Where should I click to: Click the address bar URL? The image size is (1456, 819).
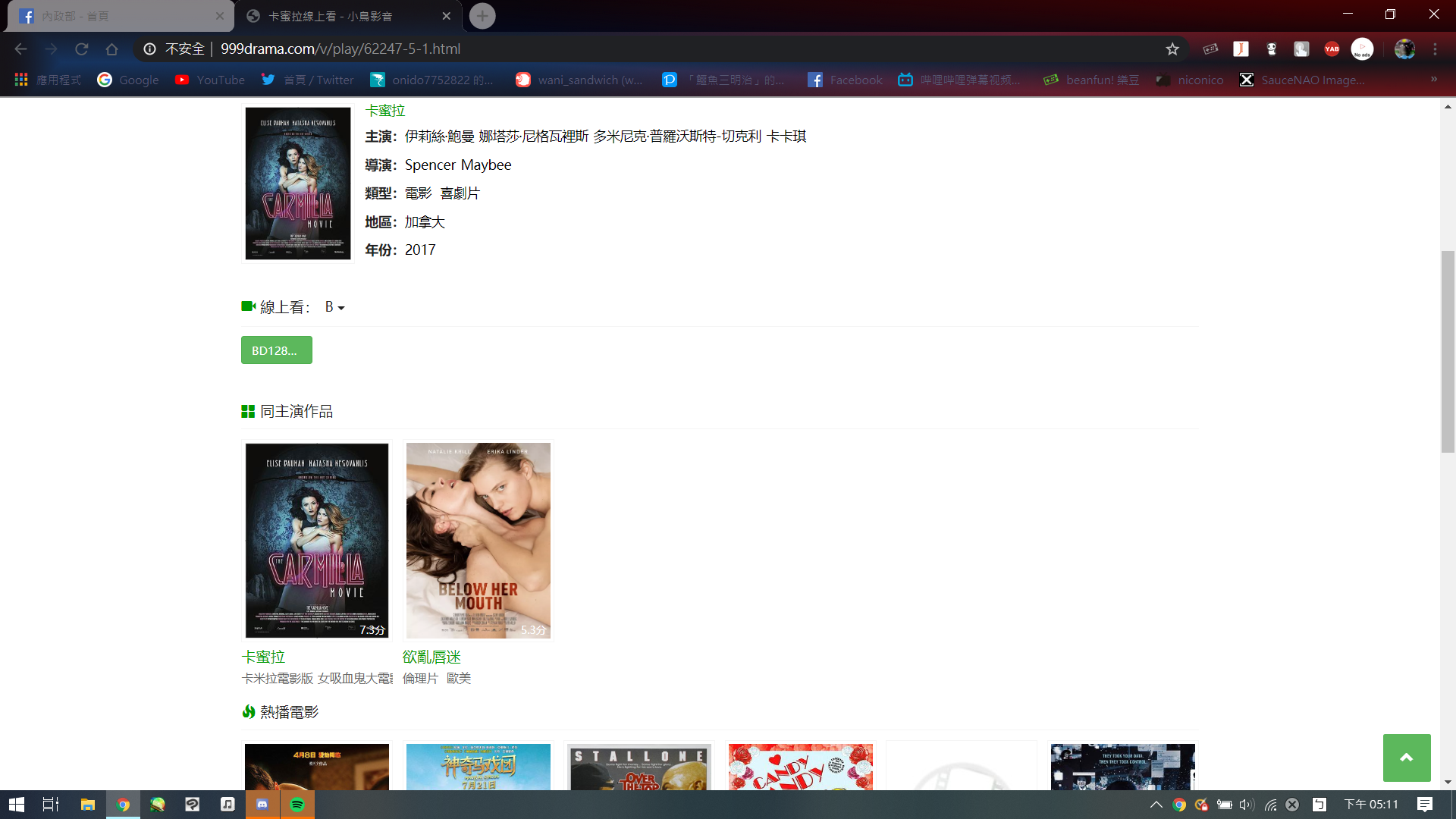coord(340,49)
